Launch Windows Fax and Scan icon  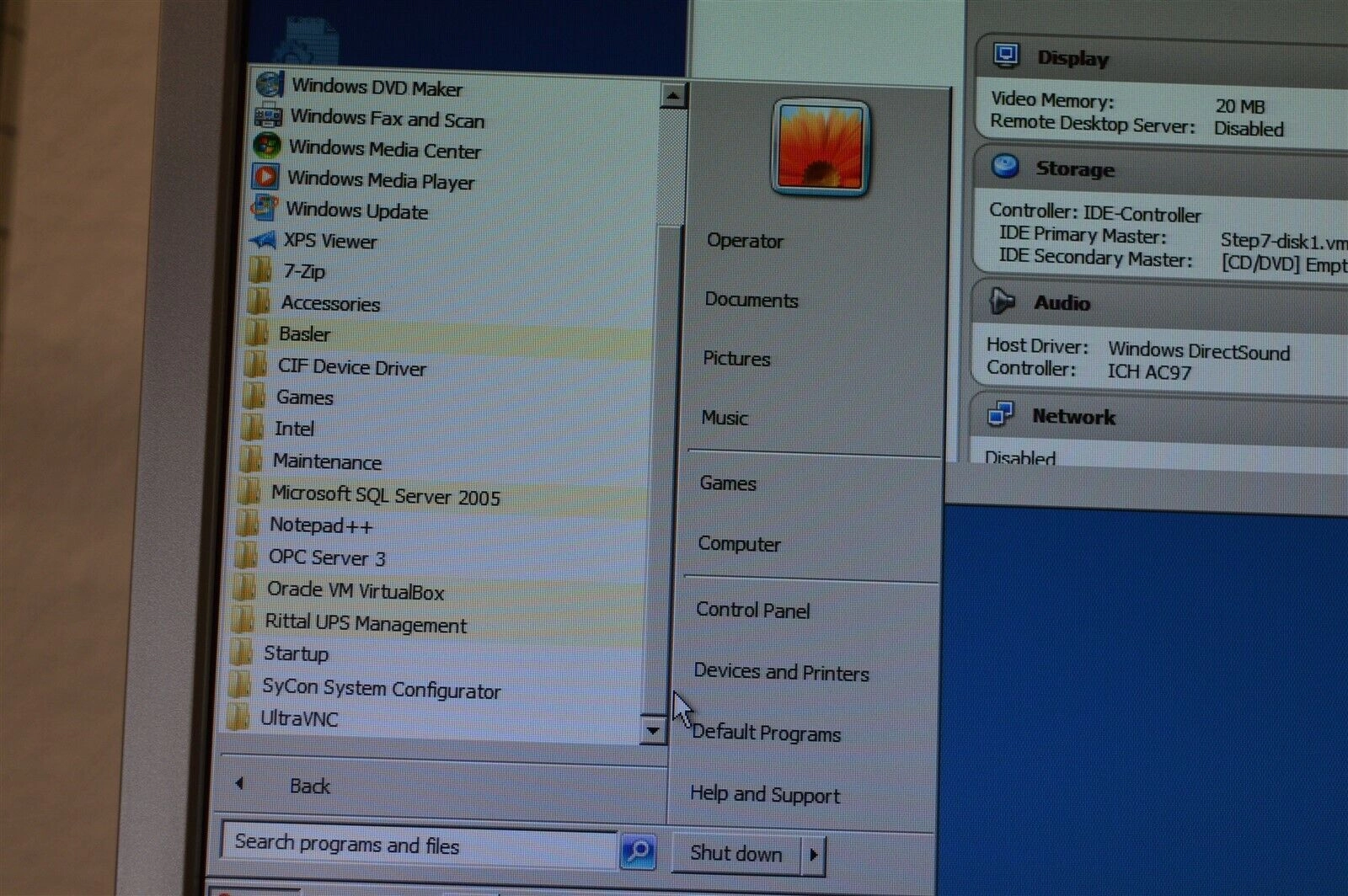coord(269,115)
